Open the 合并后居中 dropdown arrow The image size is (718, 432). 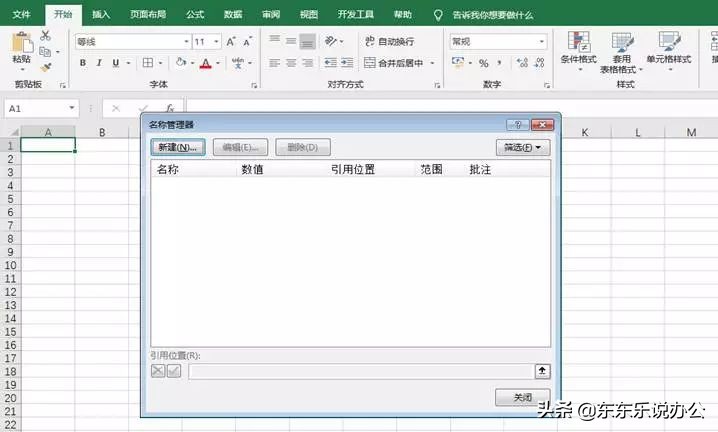(432, 63)
